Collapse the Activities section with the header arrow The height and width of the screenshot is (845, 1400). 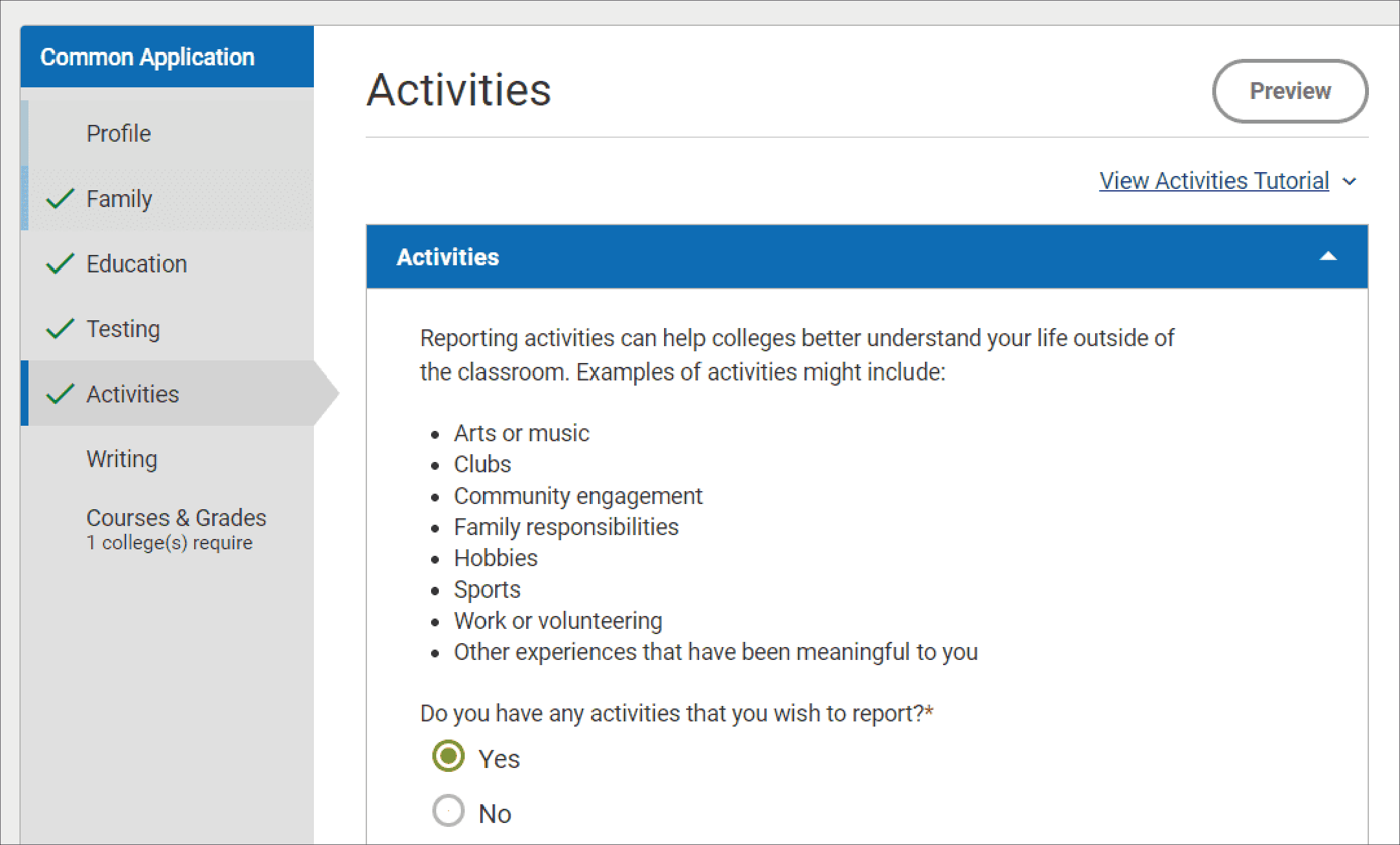pos(1328,256)
